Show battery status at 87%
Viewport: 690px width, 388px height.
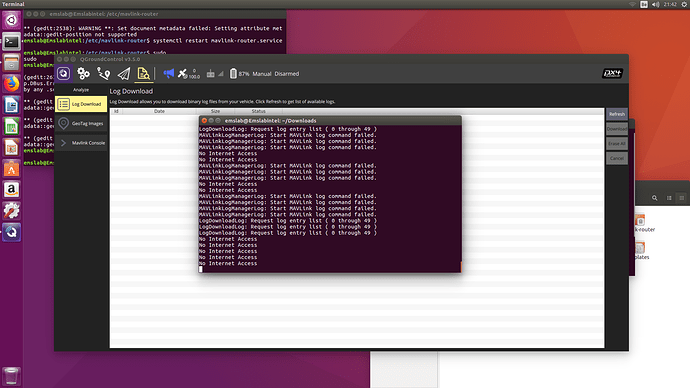(x=239, y=73)
